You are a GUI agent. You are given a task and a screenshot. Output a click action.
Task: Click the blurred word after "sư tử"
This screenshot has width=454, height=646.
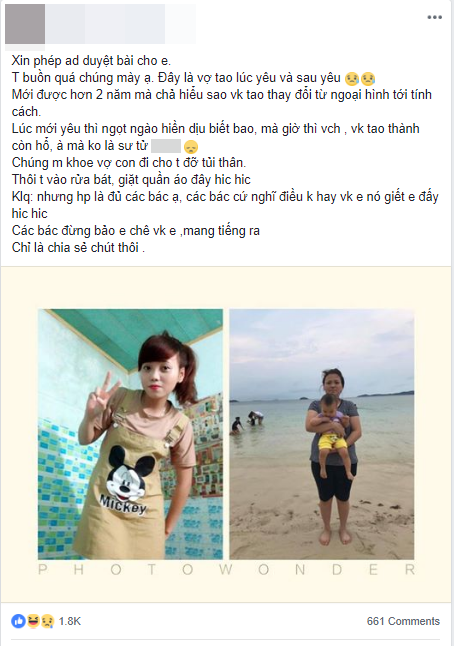pos(166,146)
